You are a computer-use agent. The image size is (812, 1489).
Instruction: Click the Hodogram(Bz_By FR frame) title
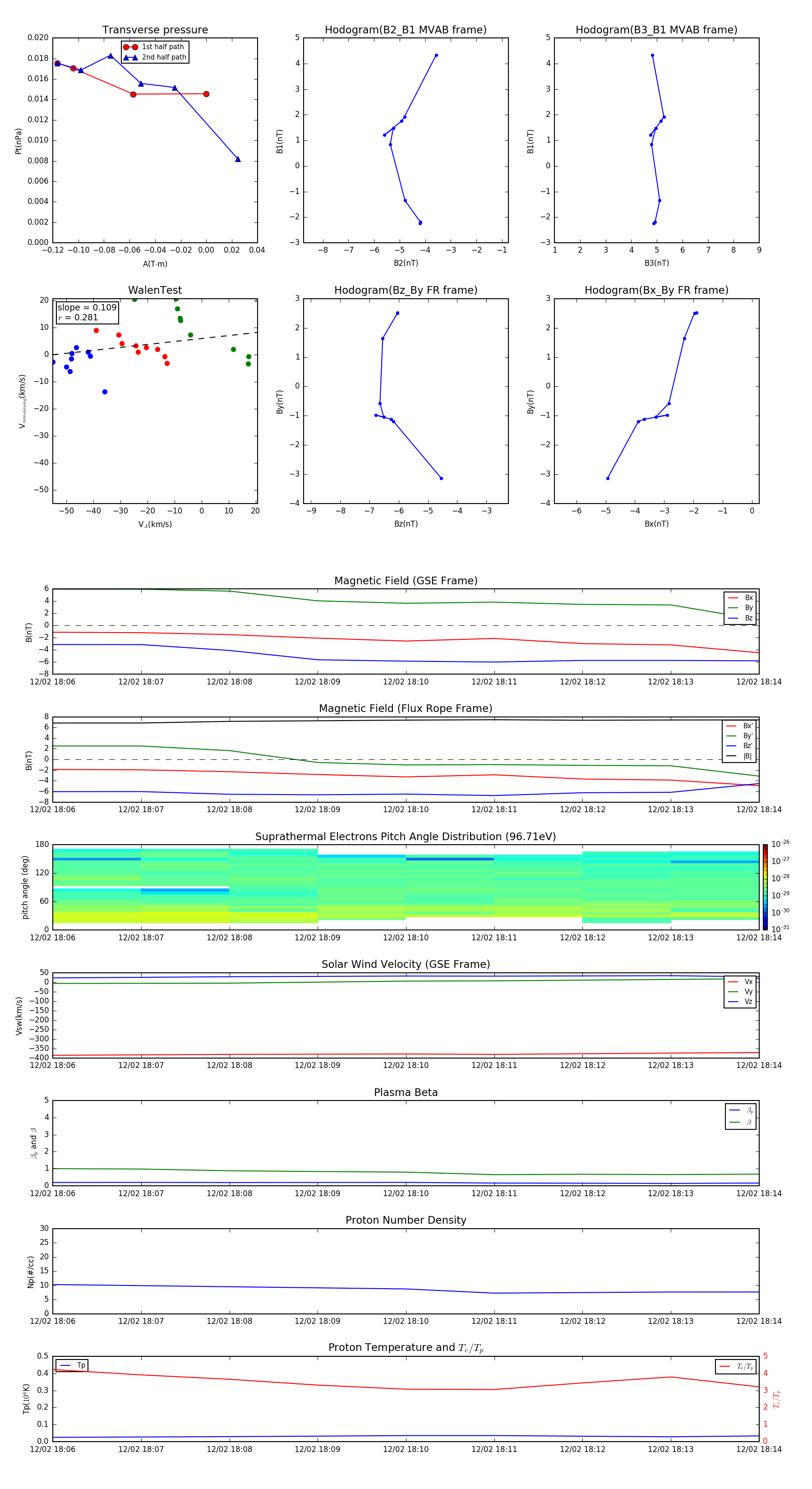pos(406,290)
